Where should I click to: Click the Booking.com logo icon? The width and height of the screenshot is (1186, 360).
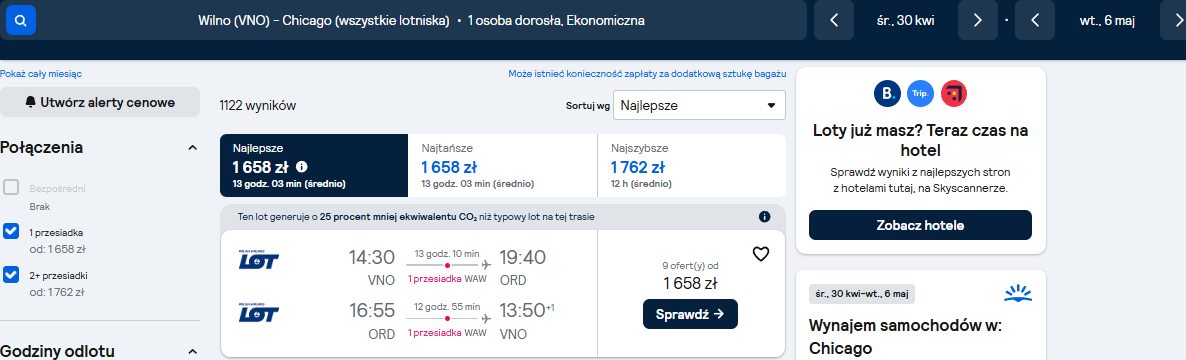(886, 93)
